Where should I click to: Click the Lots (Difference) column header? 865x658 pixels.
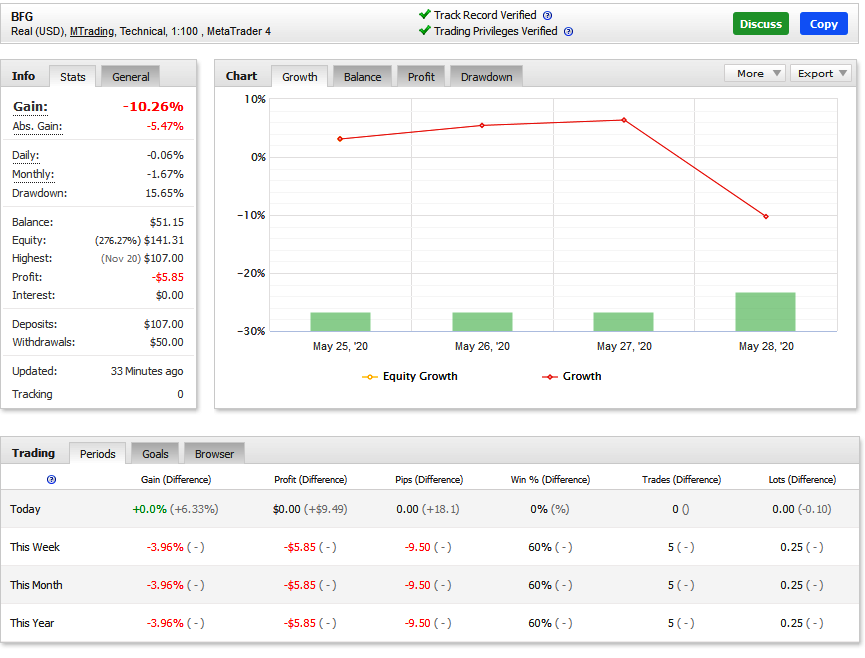(802, 480)
